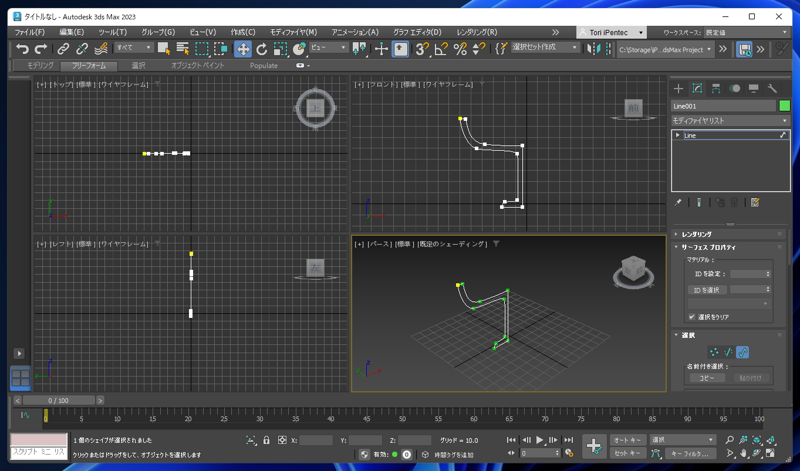The height and width of the screenshot is (471, 800).
Task: Click the Edit Named Selection Sets icon
Action: click(502, 48)
